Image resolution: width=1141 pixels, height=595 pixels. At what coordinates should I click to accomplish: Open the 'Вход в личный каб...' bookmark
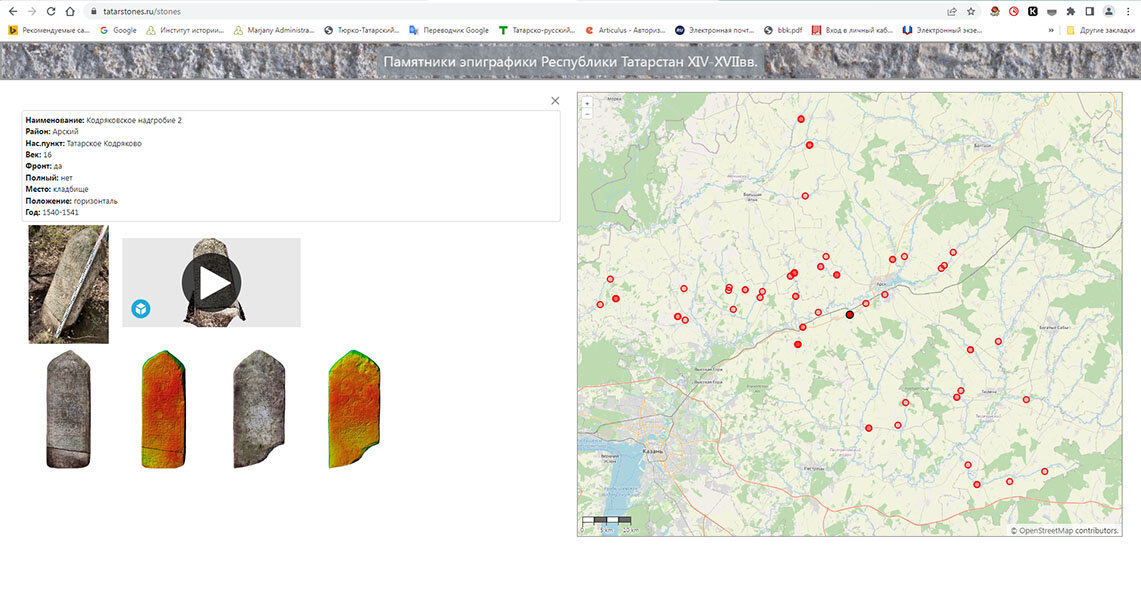click(x=852, y=31)
